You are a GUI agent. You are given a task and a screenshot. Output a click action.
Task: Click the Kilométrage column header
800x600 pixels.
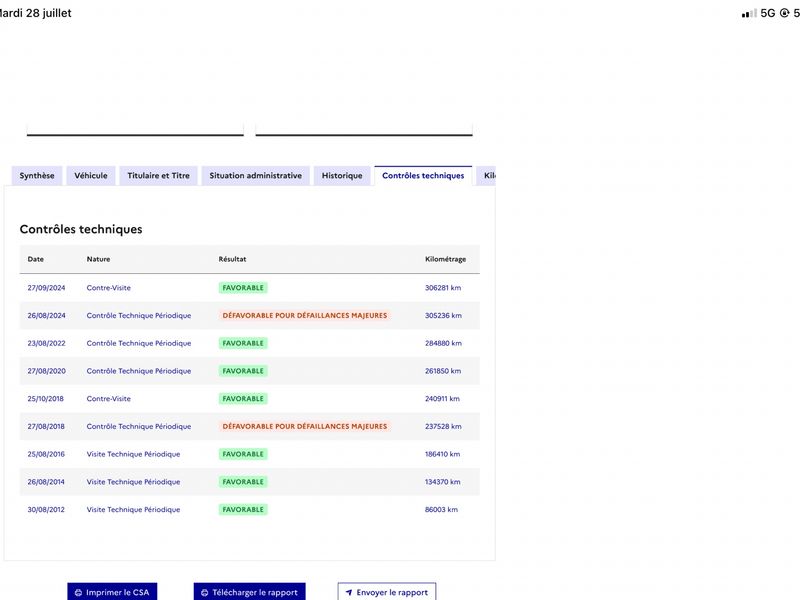pos(445,259)
